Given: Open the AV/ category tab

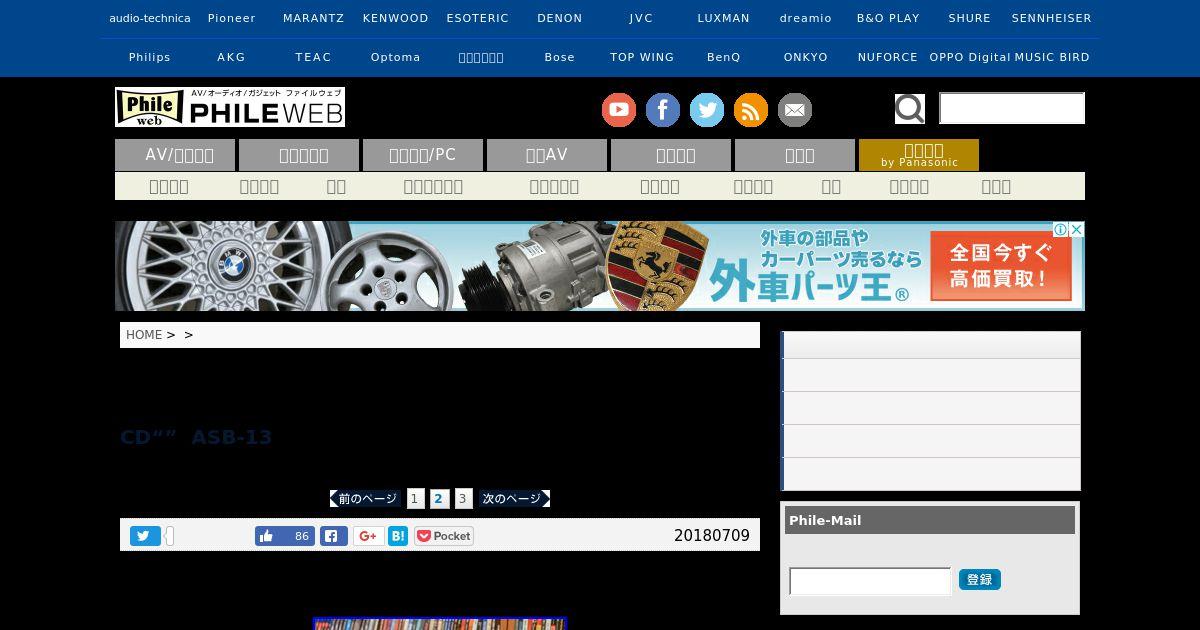Looking at the screenshot, I should tap(175, 155).
